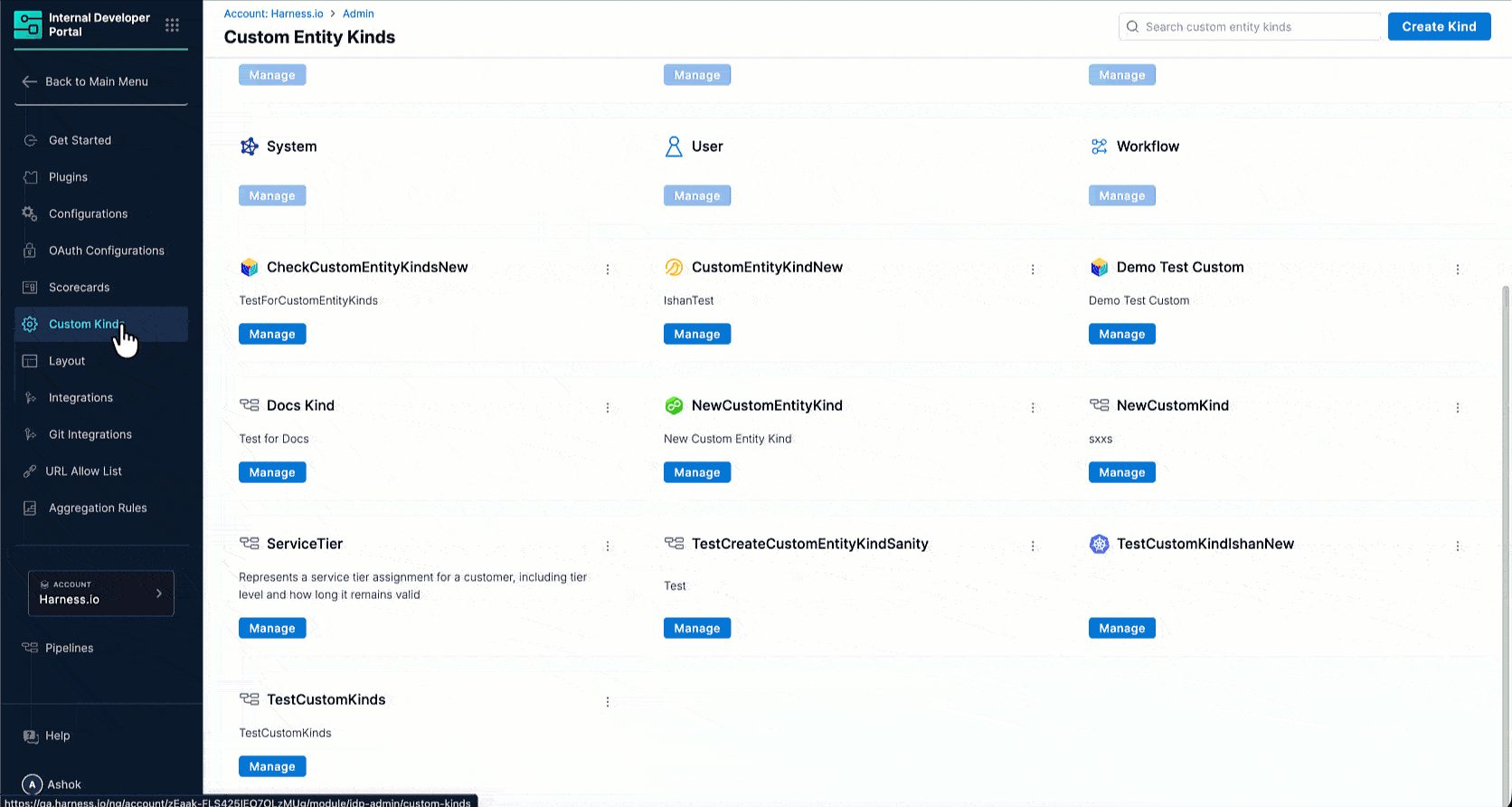Click the NewCustomEntityKind green icon
The height and width of the screenshot is (807, 1512).
[674, 406]
